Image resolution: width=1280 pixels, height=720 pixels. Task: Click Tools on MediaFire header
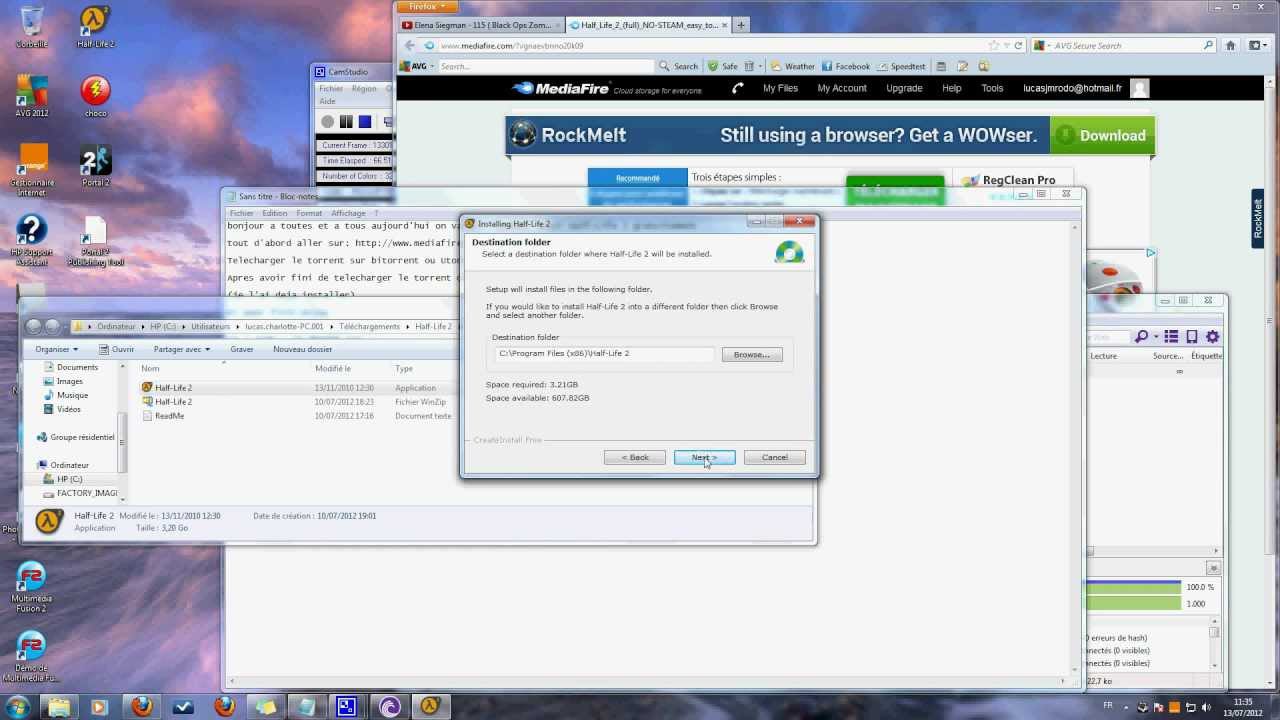[992, 88]
